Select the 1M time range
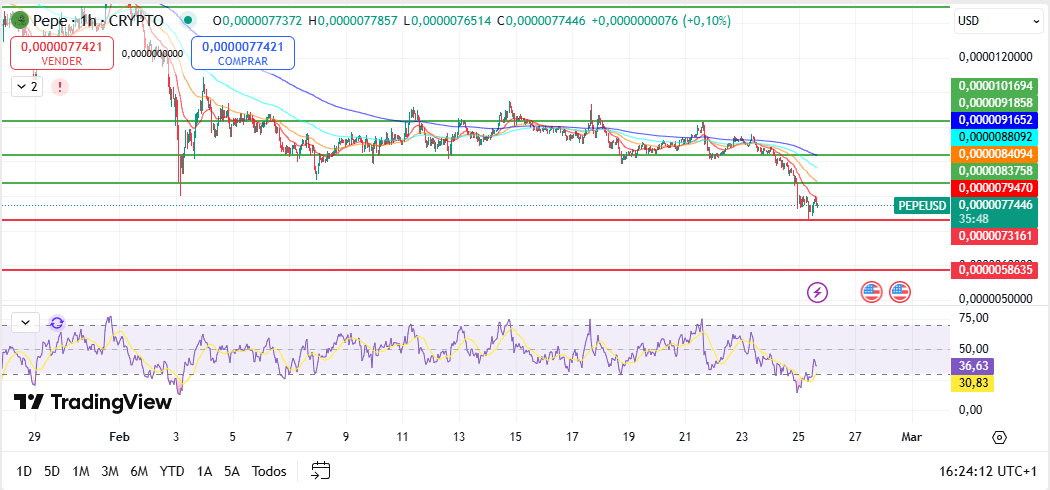1050x490 pixels. (x=81, y=471)
